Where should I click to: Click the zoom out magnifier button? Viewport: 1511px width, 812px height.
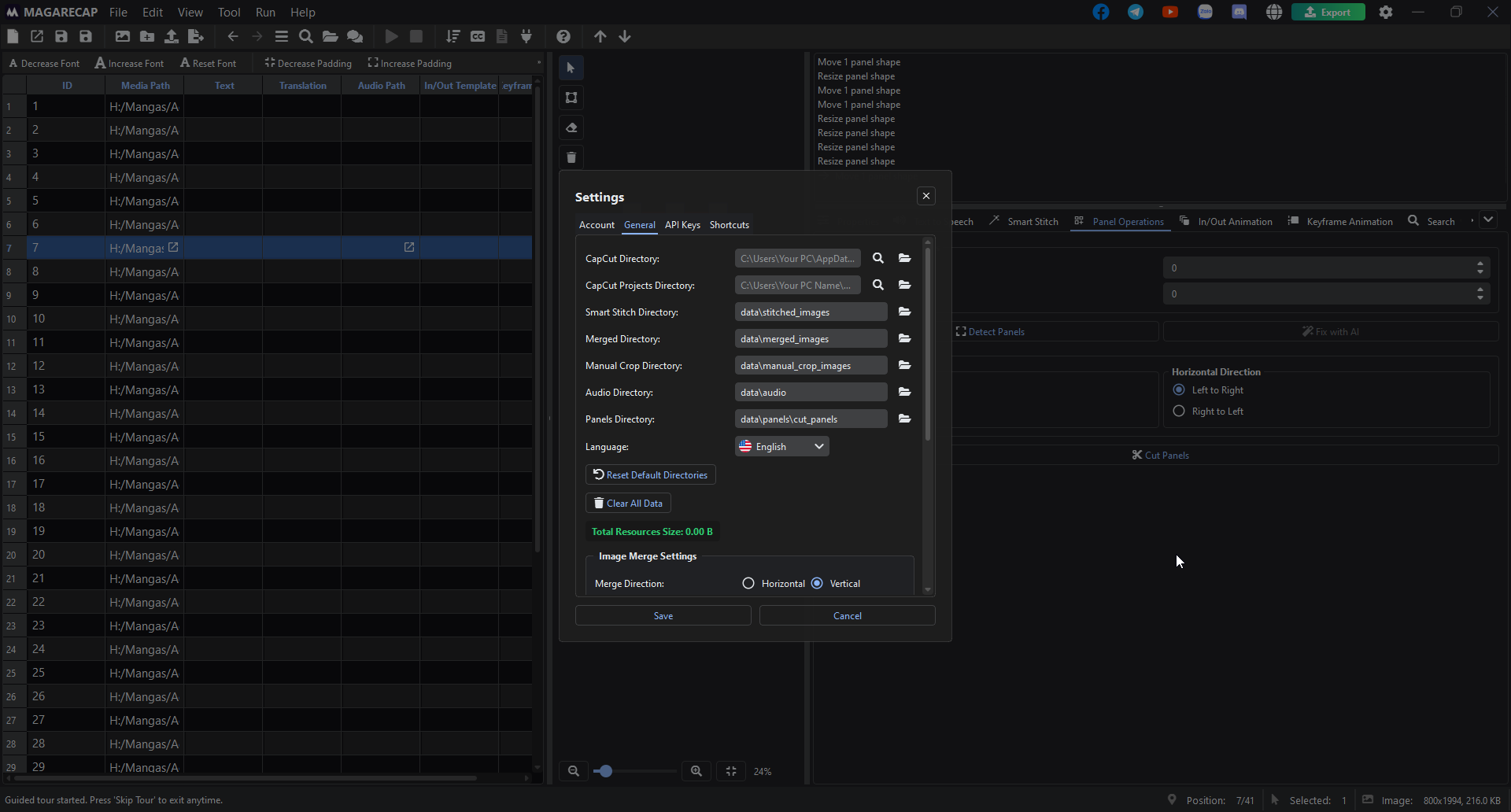(x=574, y=771)
